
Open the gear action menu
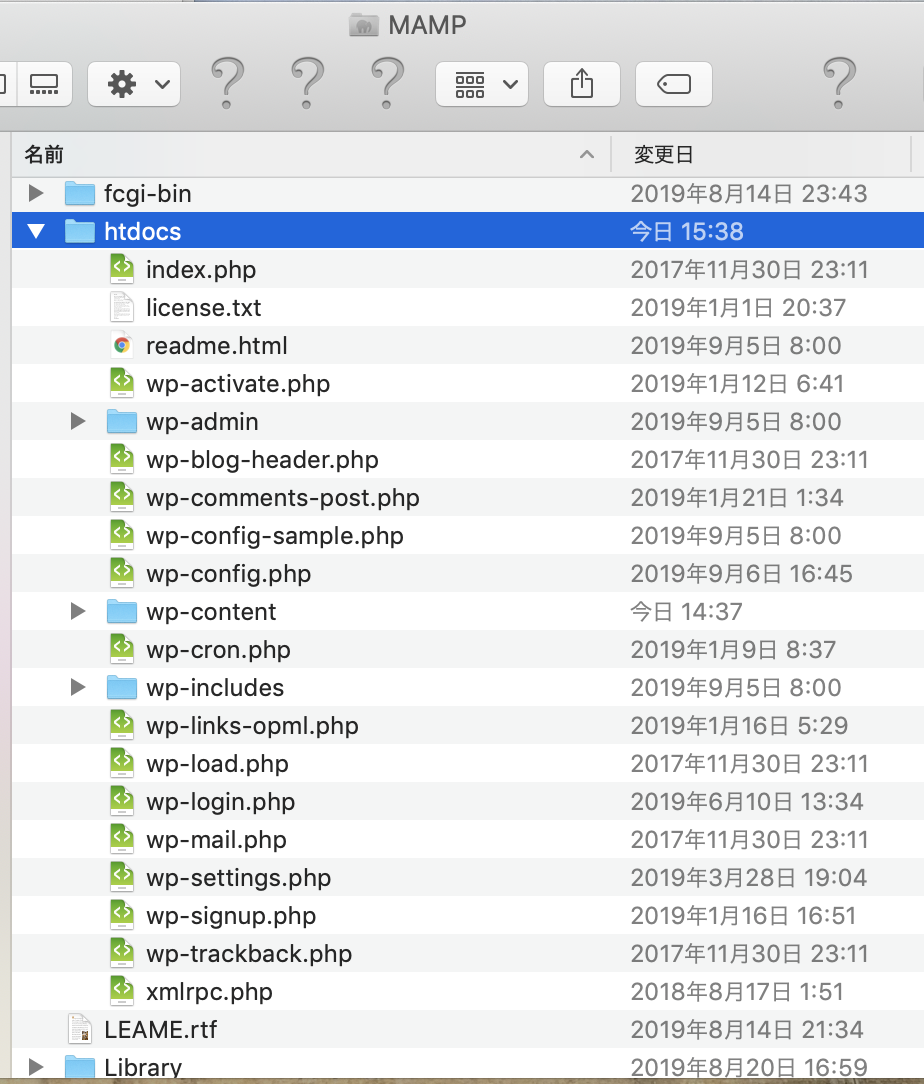point(134,84)
